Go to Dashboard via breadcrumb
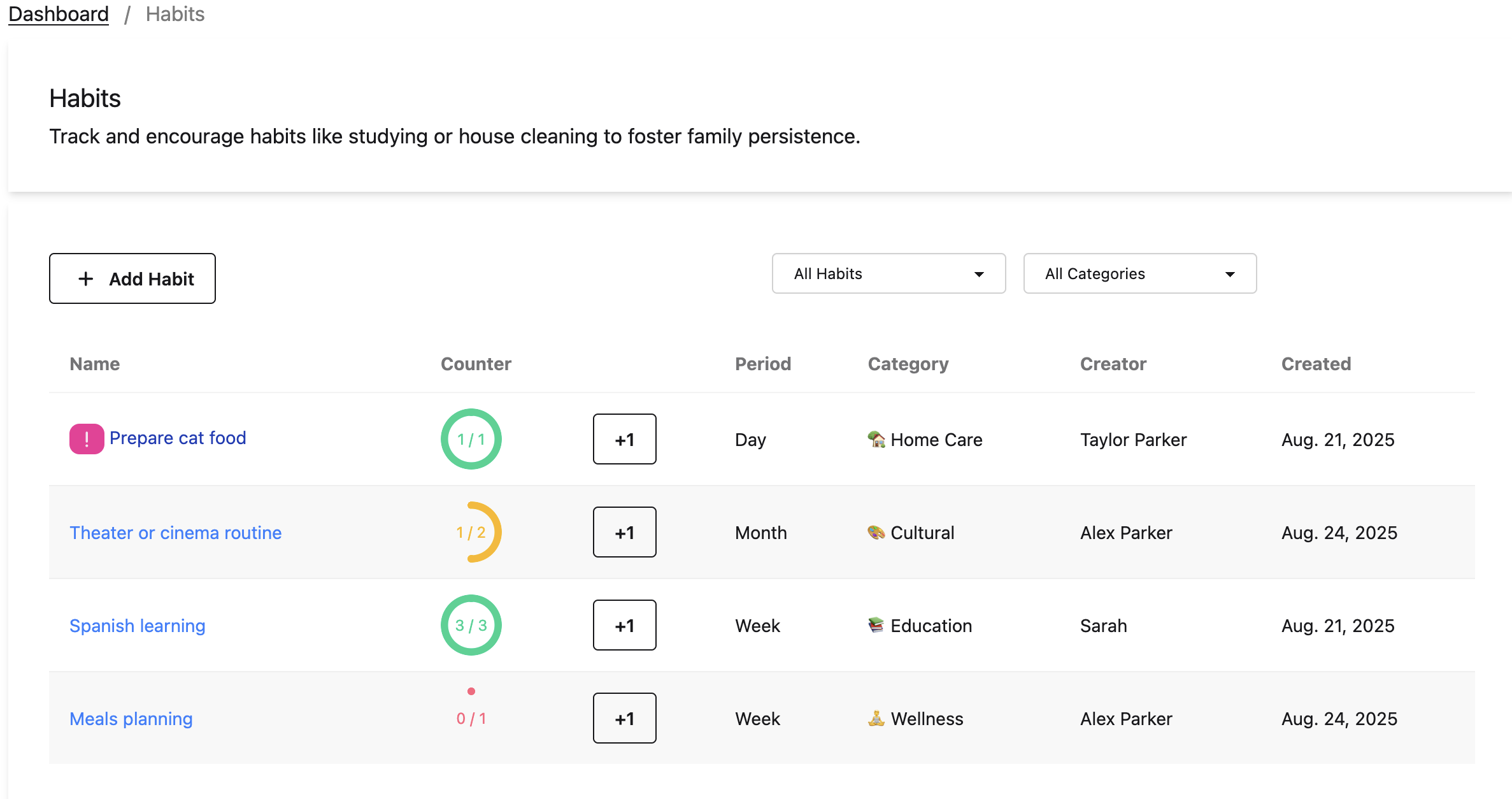Screen dimensions: 1512x799 click(59, 14)
